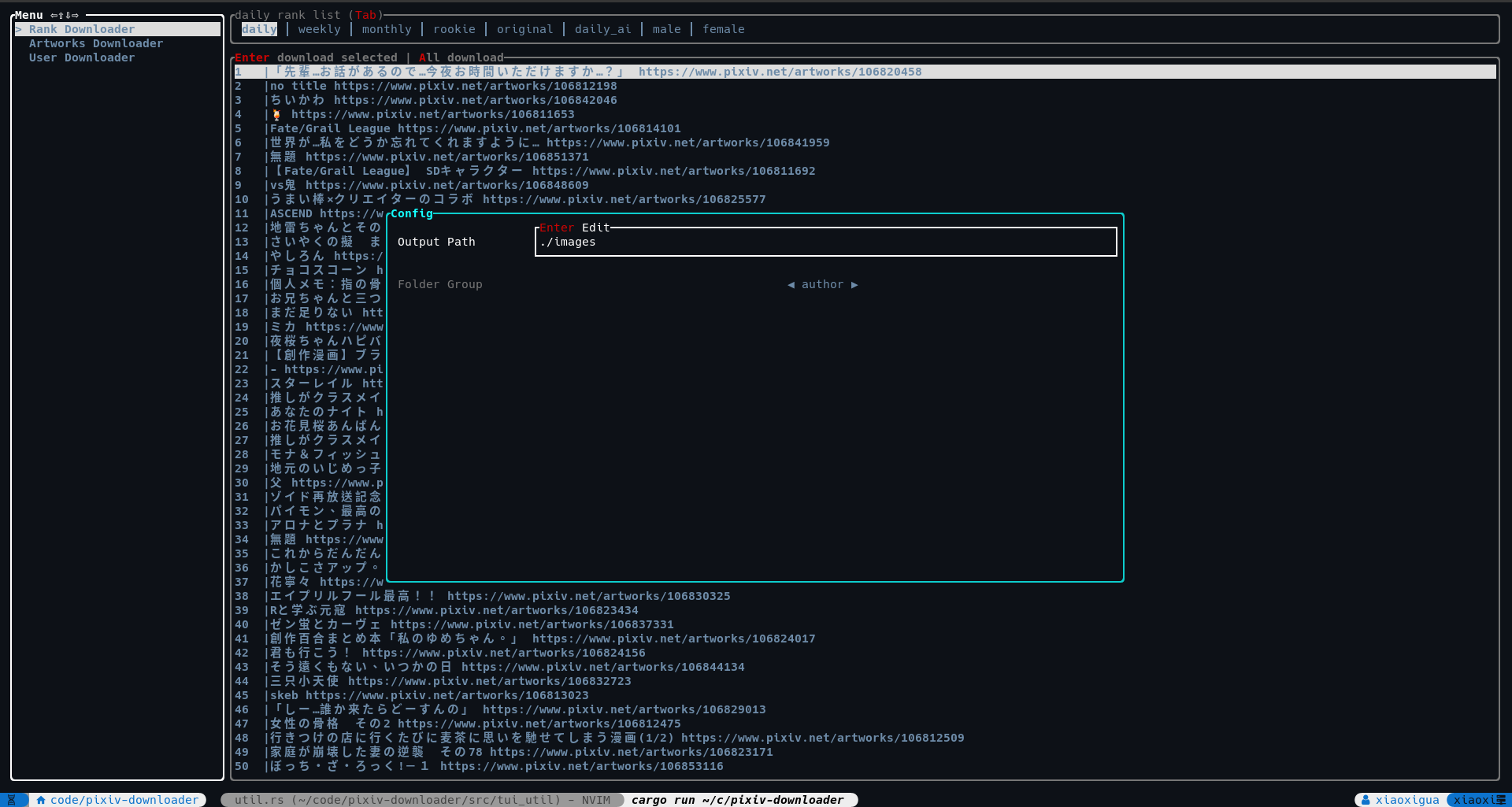Switch to the weekly rank tab
The width and height of the screenshot is (1512, 807).
pyautogui.click(x=319, y=29)
